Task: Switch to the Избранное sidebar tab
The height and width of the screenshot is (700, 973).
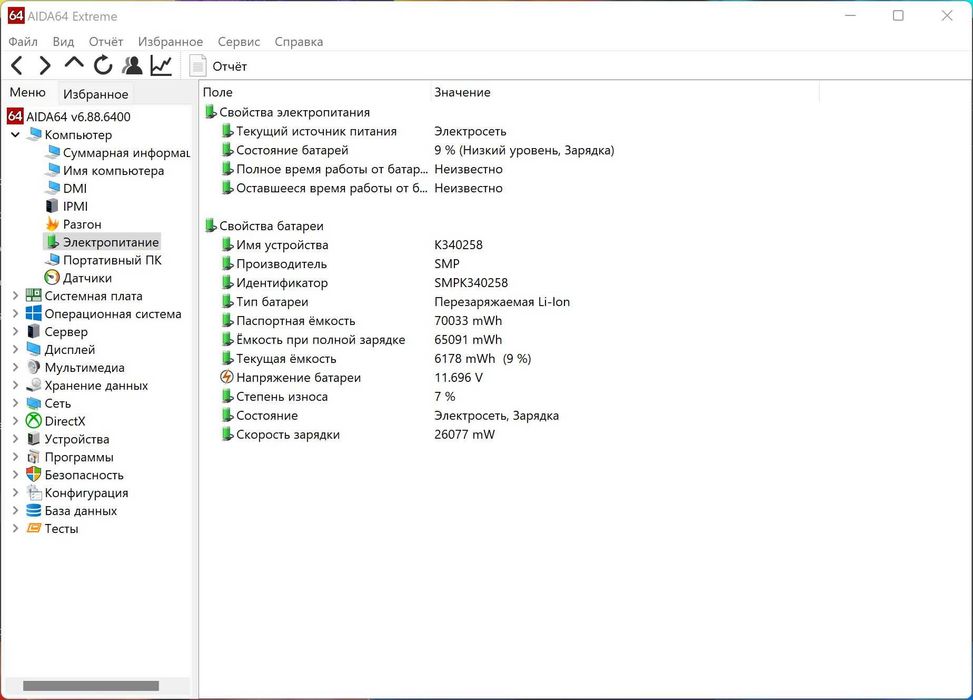Action: [x=96, y=94]
